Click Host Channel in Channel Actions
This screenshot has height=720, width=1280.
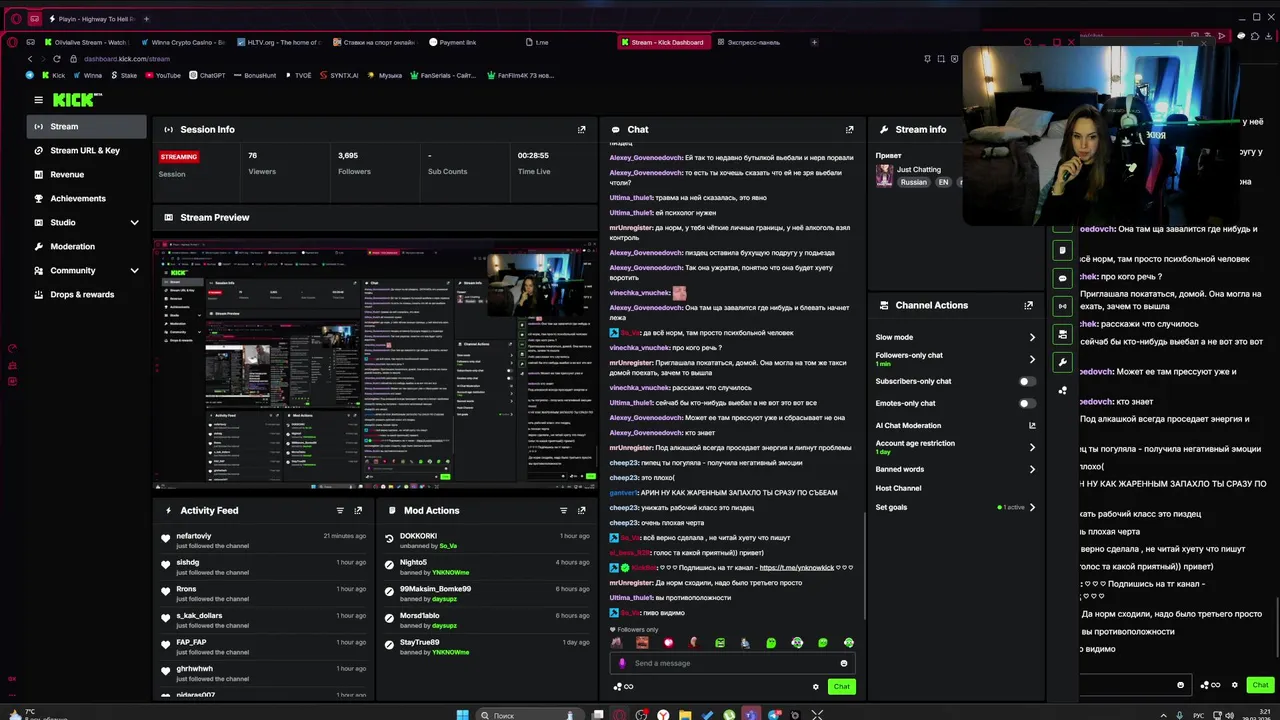tap(898, 488)
